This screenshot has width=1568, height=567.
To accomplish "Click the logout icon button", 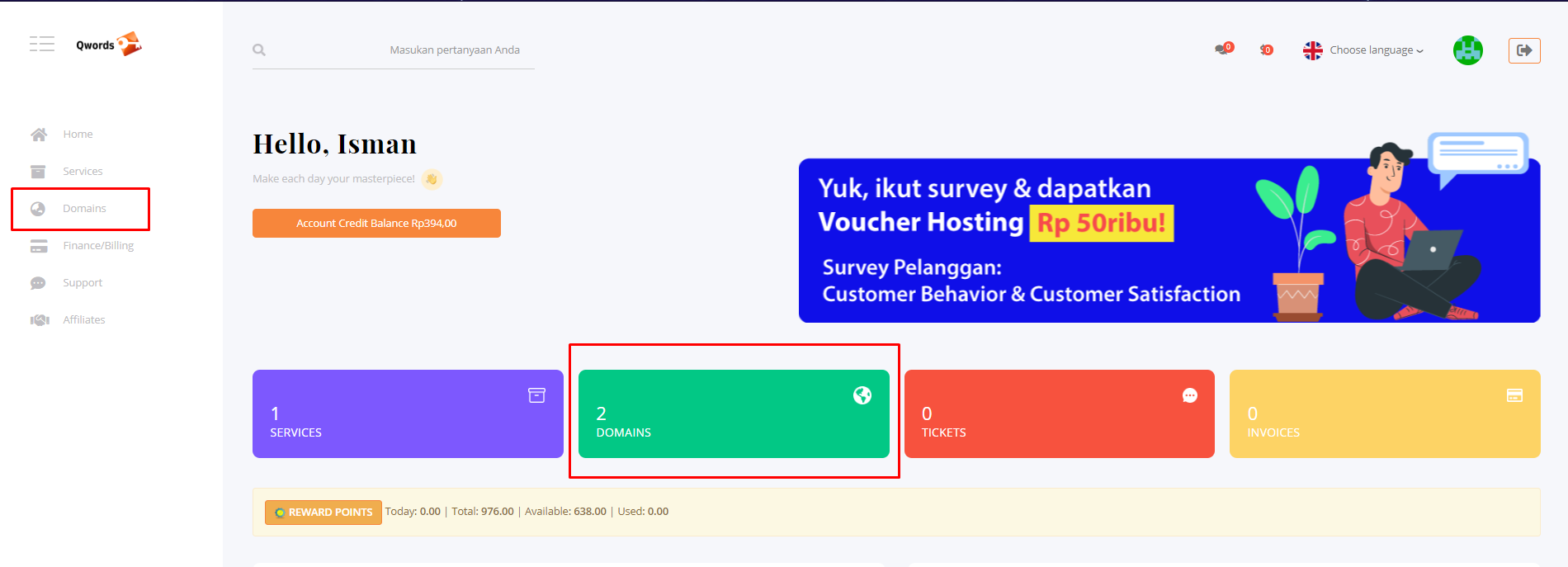I will pyautogui.click(x=1524, y=50).
